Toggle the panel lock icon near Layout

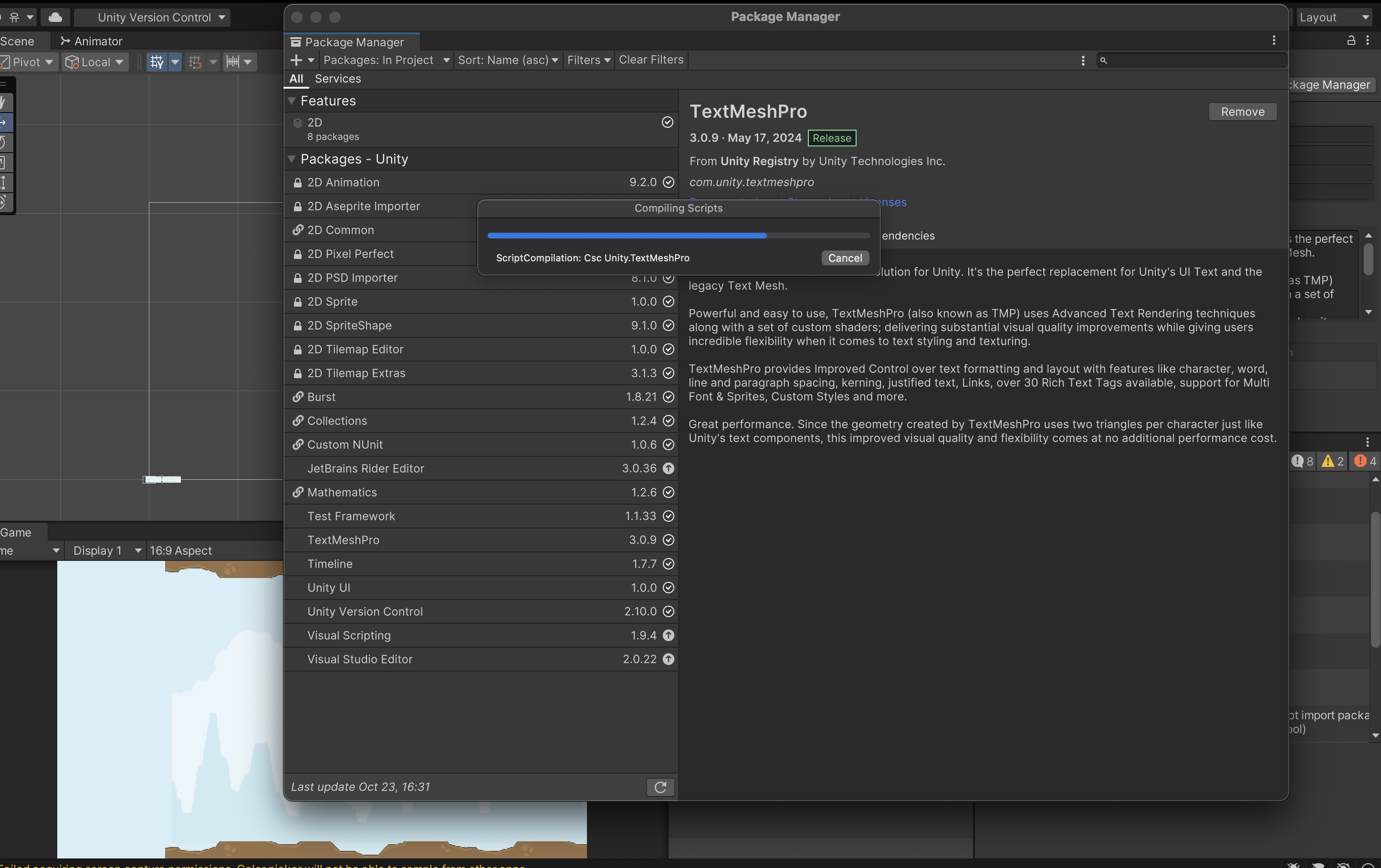1351,40
